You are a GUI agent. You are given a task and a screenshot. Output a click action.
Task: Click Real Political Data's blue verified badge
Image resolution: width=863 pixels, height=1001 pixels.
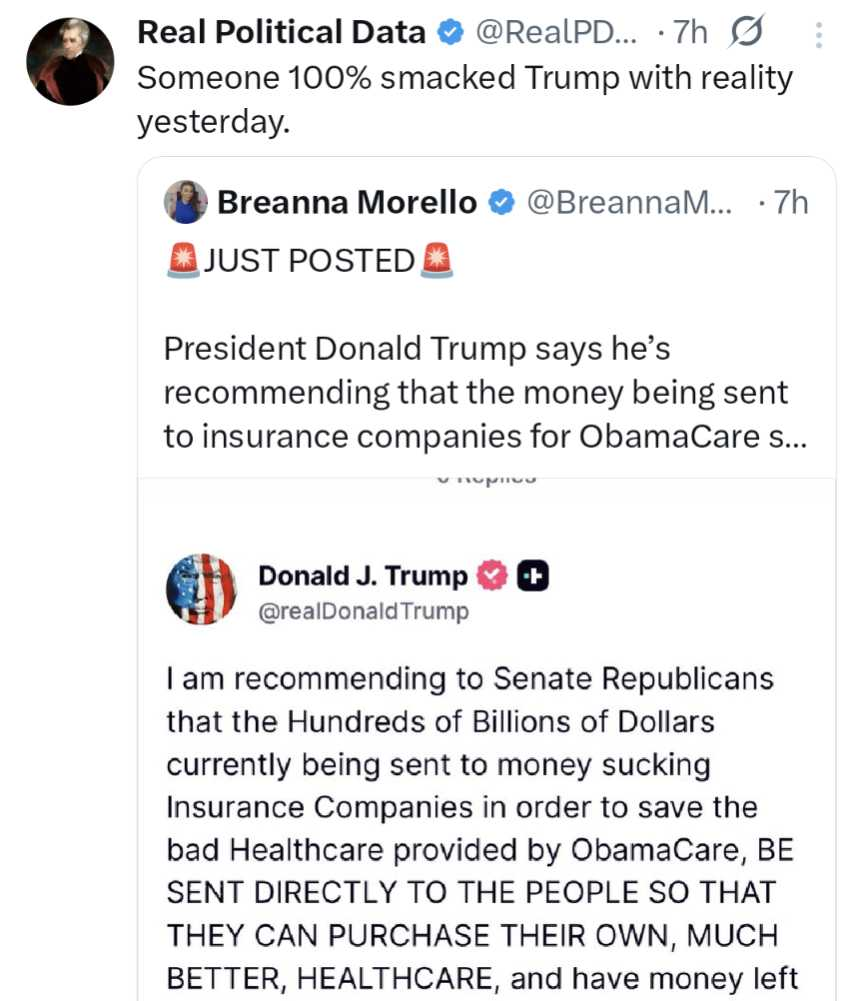(451, 33)
